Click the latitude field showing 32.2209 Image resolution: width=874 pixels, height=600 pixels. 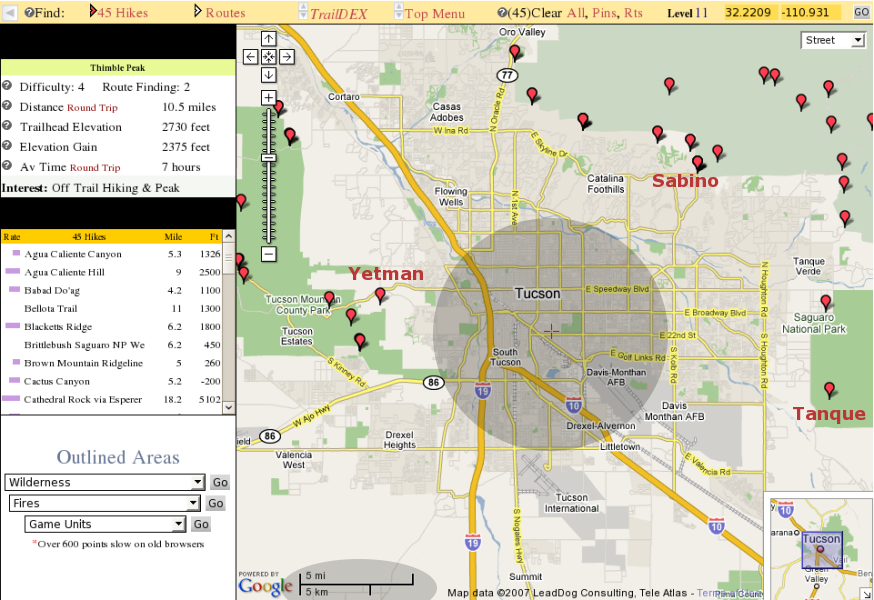748,12
